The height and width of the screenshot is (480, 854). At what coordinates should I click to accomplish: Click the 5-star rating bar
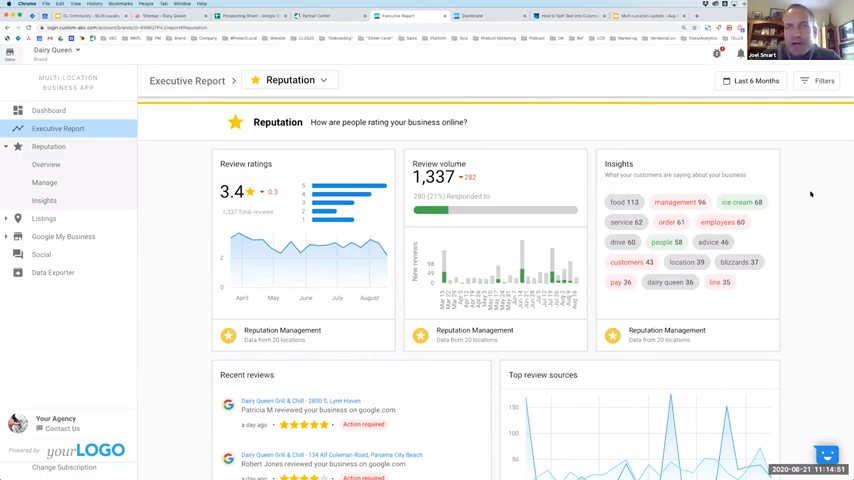coord(349,186)
